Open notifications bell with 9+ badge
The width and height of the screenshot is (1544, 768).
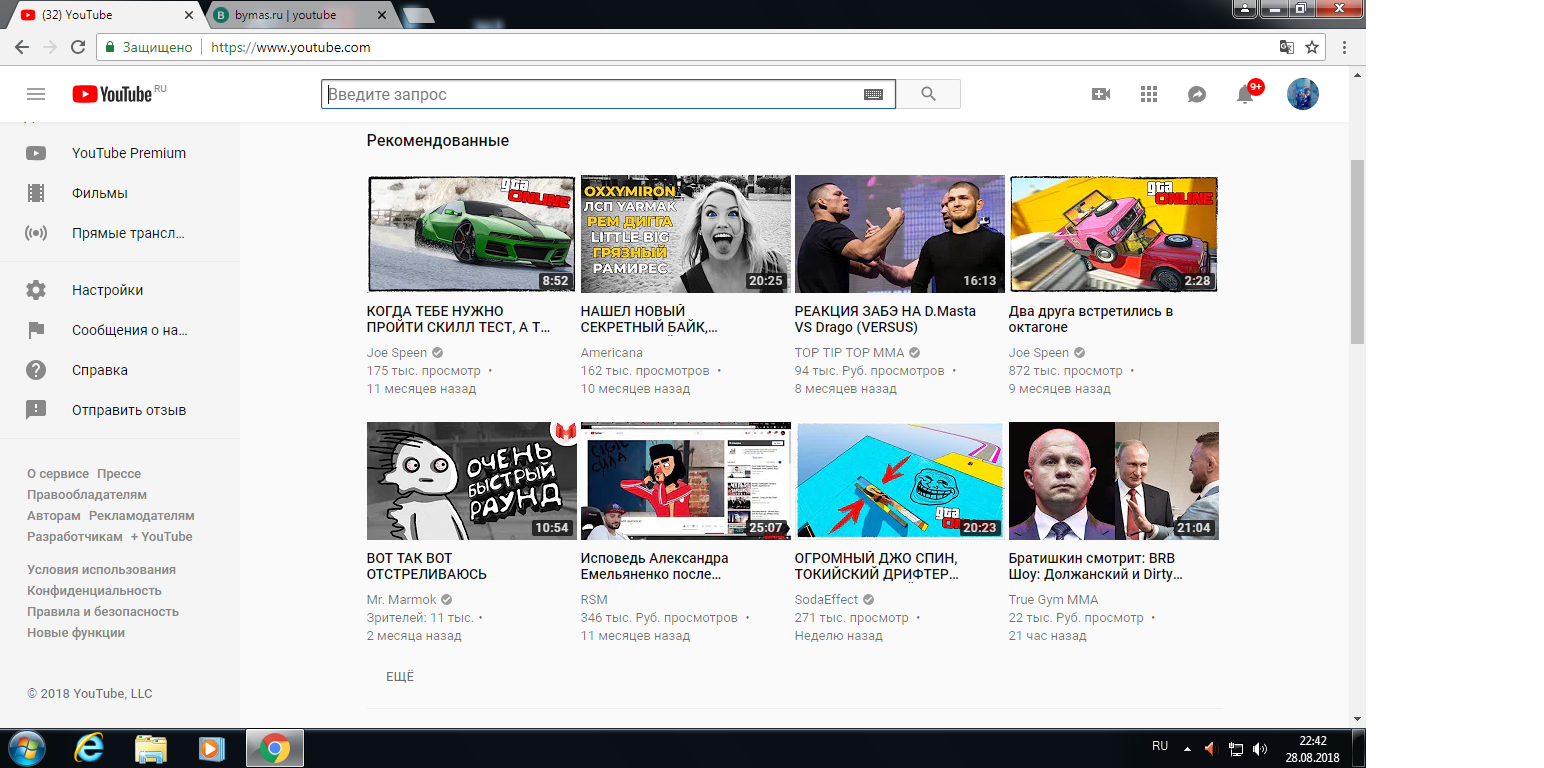tap(1247, 93)
